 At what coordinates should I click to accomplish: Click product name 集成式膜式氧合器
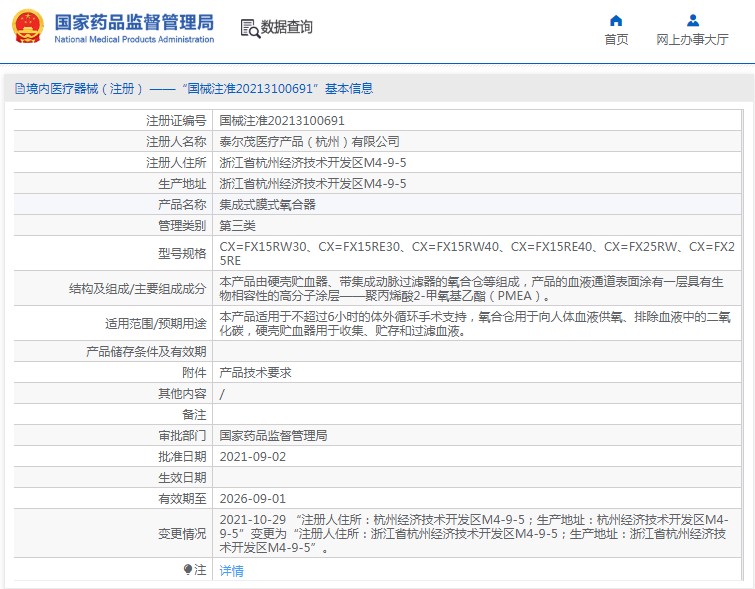pos(267,204)
